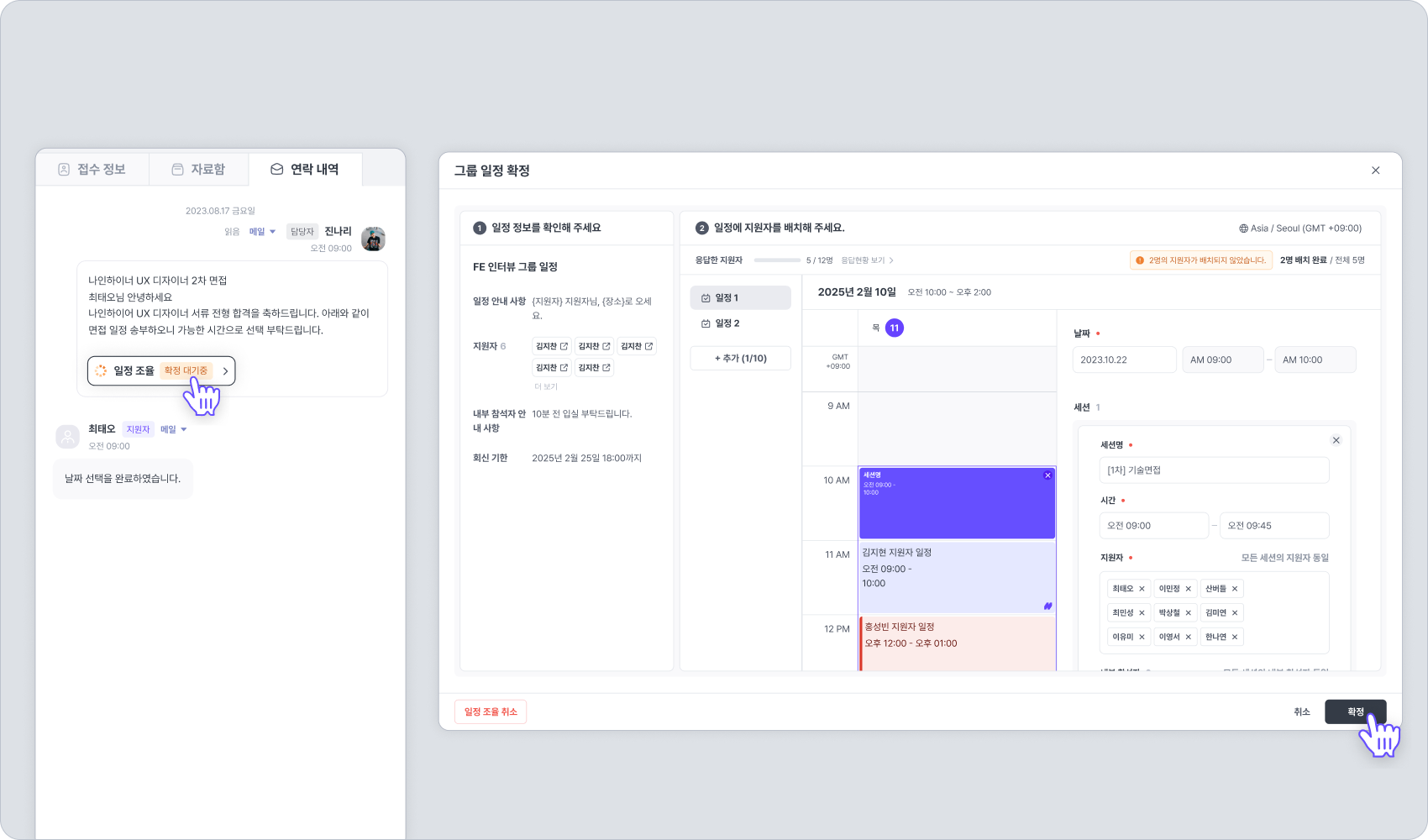Click the red 일정 조율 취소 button
Screen dimensions: 1428x840
[x=491, y=712]
